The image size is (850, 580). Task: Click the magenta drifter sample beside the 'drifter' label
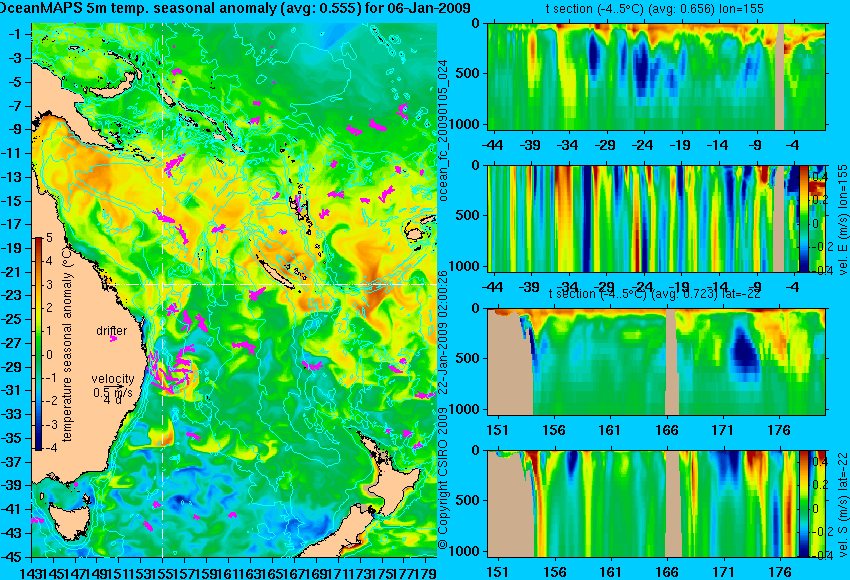(x=113, y=339)
